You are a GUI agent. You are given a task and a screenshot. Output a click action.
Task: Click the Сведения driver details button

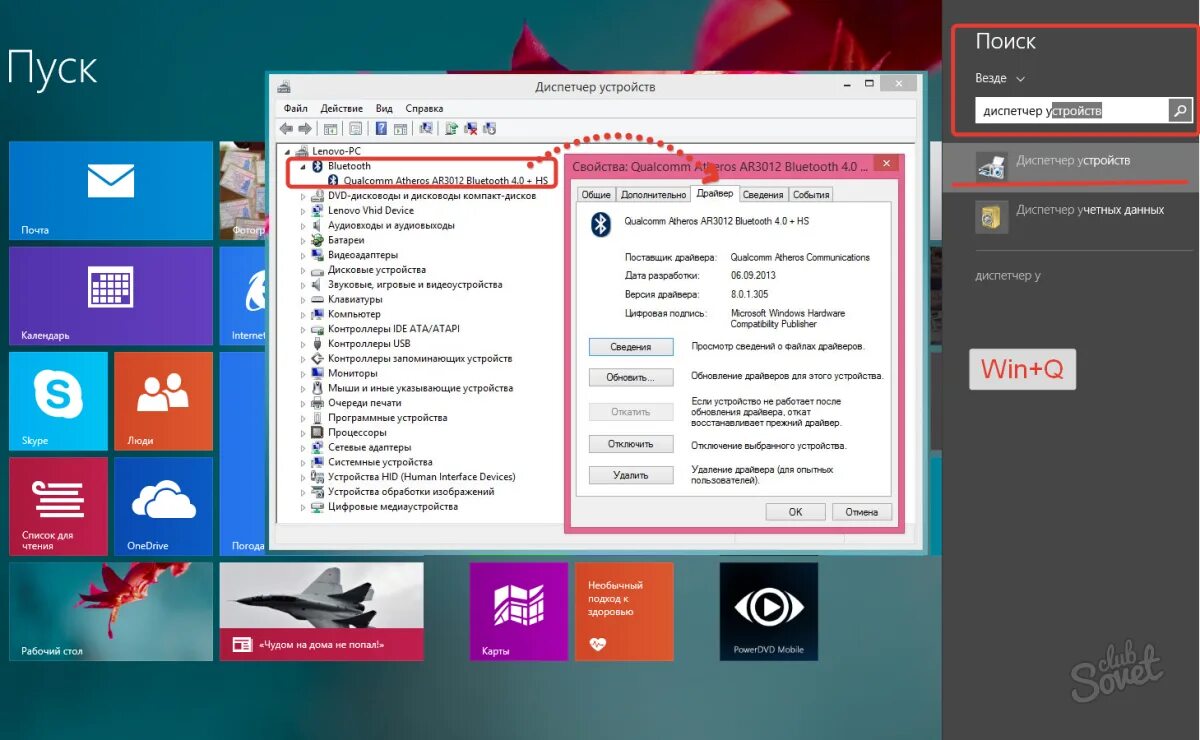[x=631, y=347]
